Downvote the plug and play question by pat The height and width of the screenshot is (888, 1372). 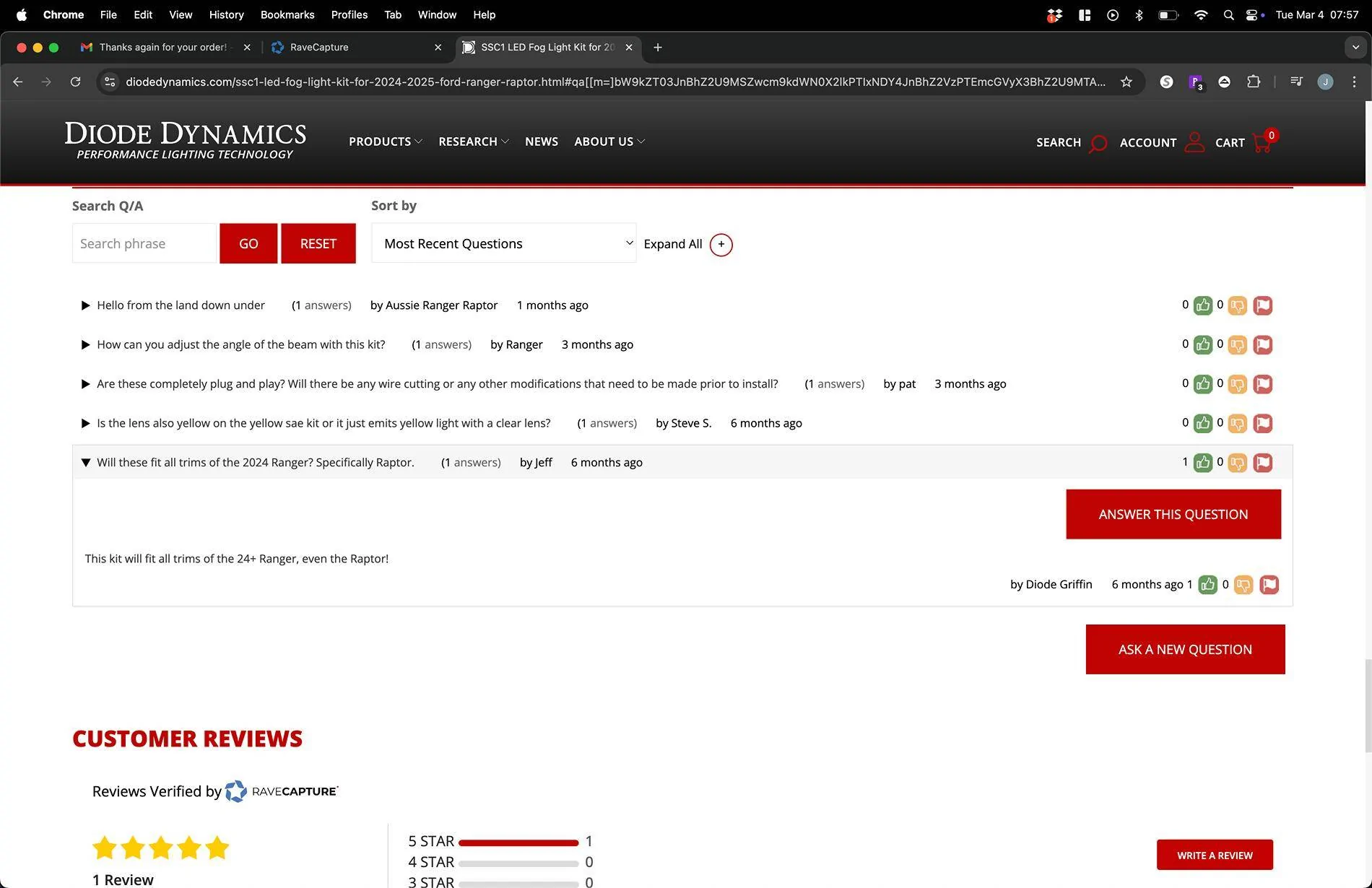tap(1237, 384)
